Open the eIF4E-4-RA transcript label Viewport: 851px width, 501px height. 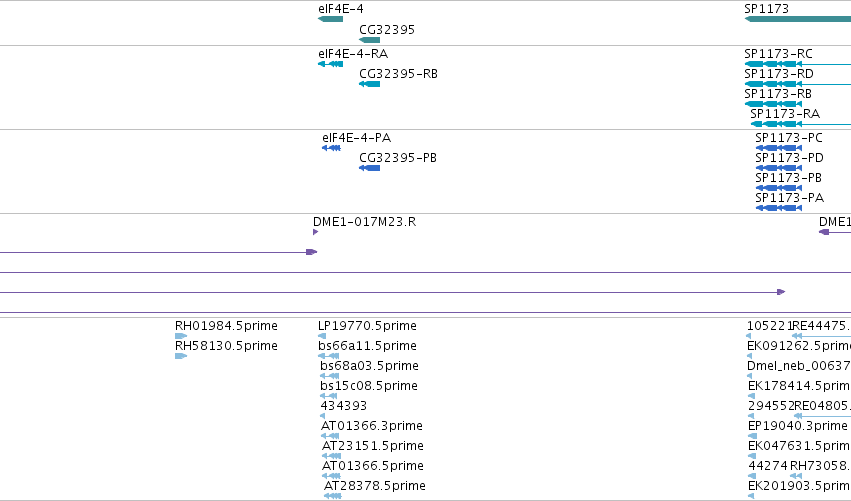point(353,54)
